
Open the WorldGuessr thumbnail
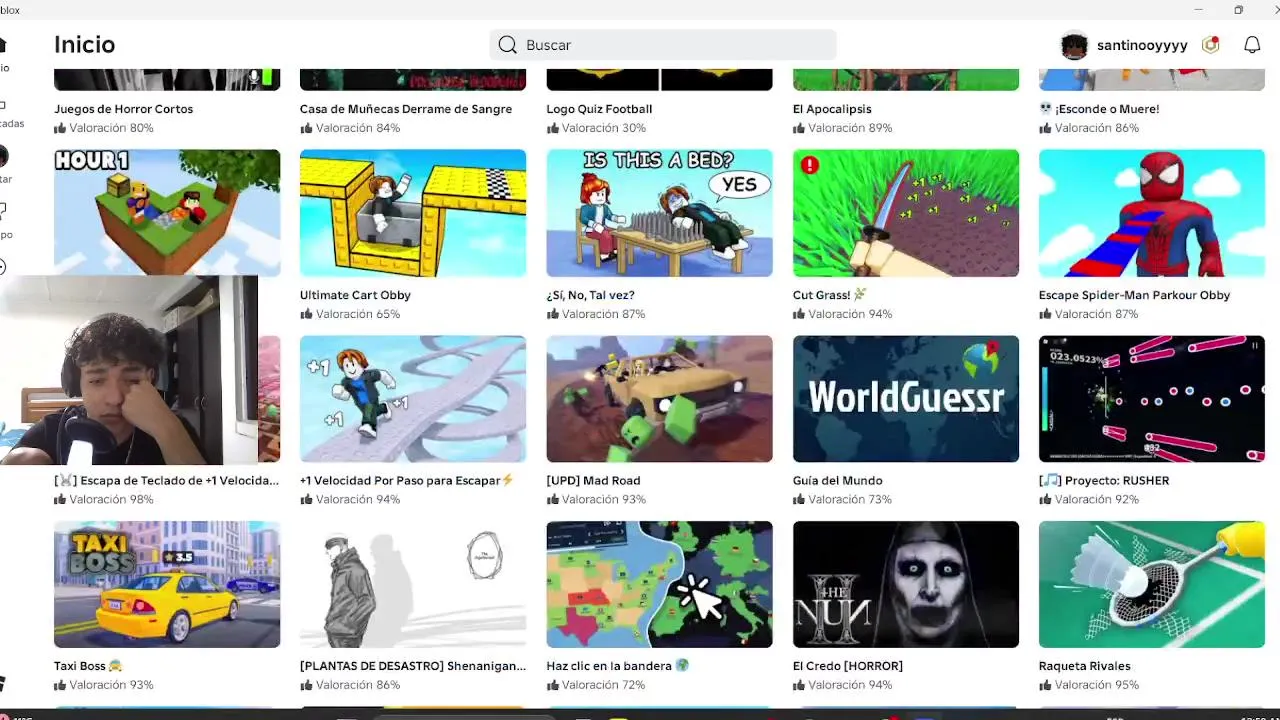(x=906, y=399)
